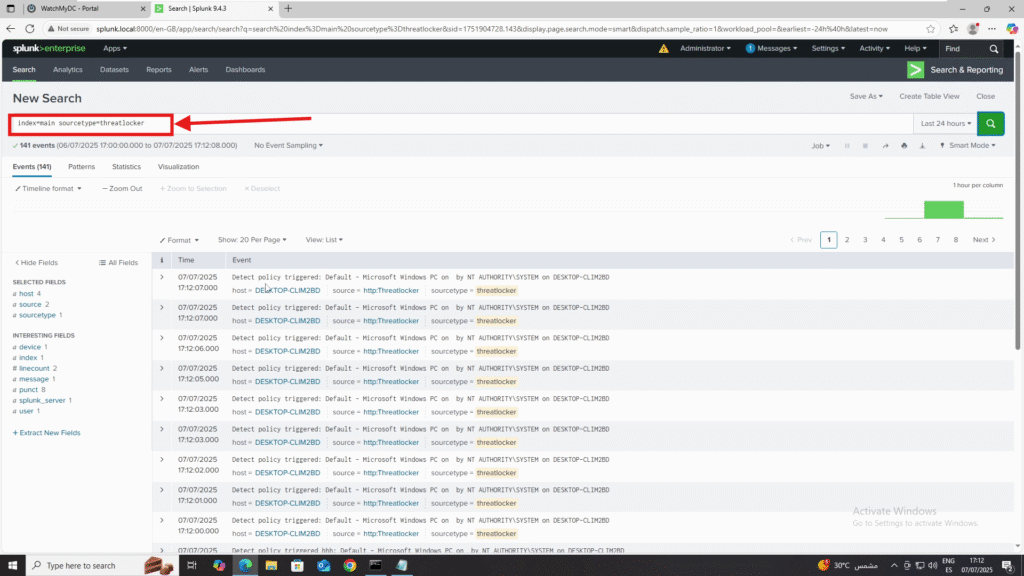Click the Search & Reporting app icon
The width and height of the screenshot is (1024, 576).
click(x=916, y=70)
